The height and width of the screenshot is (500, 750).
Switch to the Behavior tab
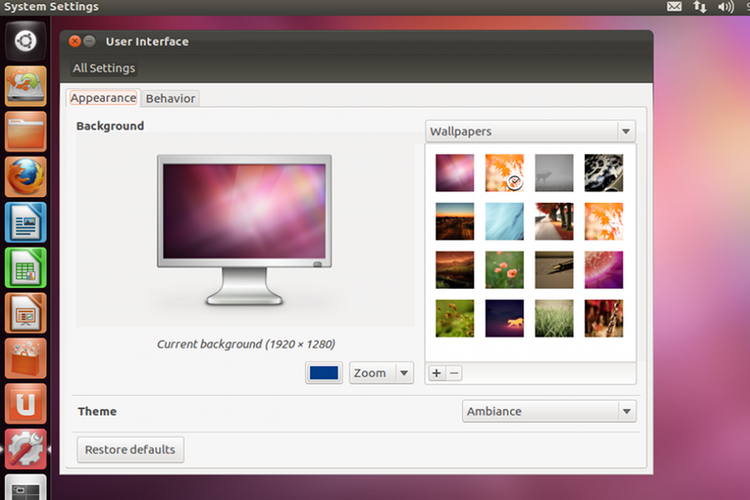(171, 98)
